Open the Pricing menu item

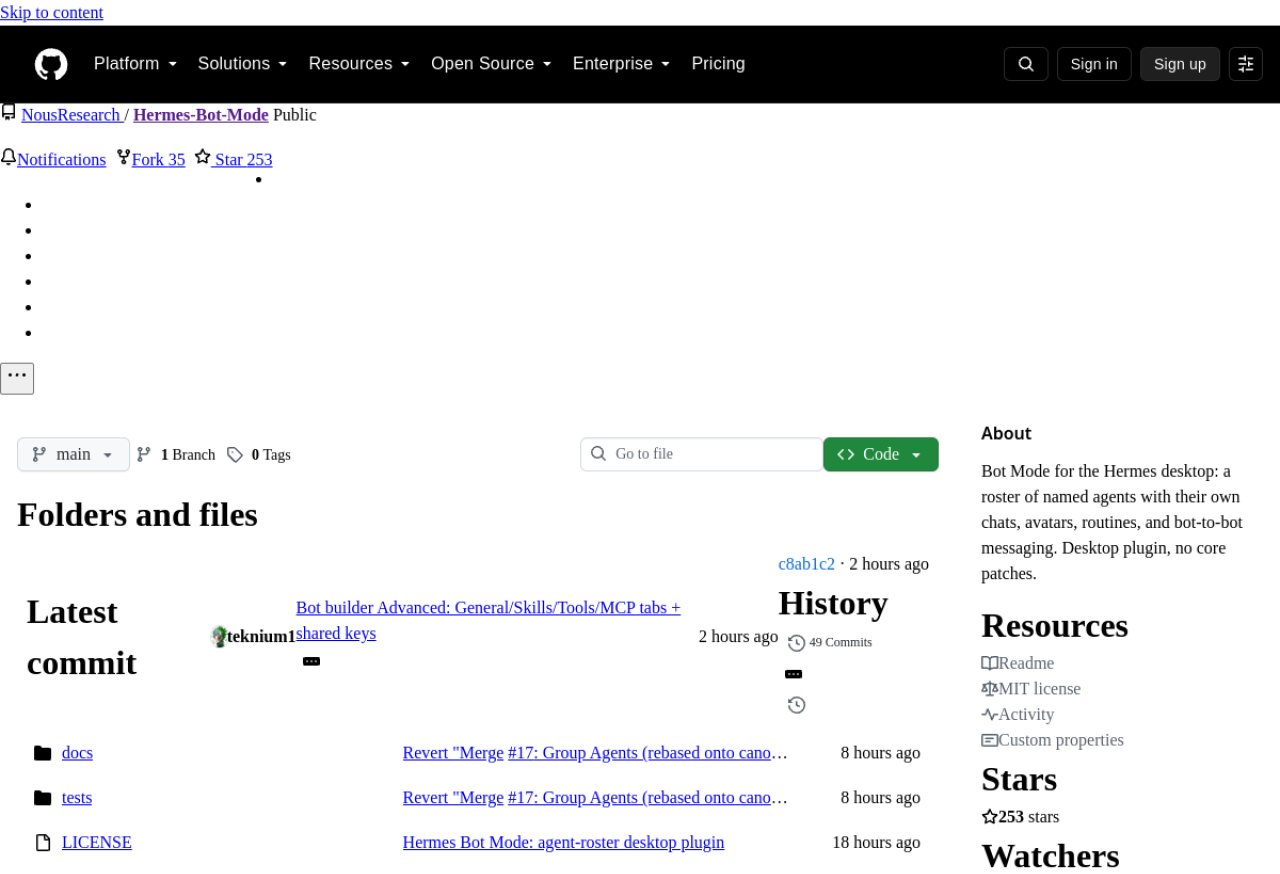point(718,64)
